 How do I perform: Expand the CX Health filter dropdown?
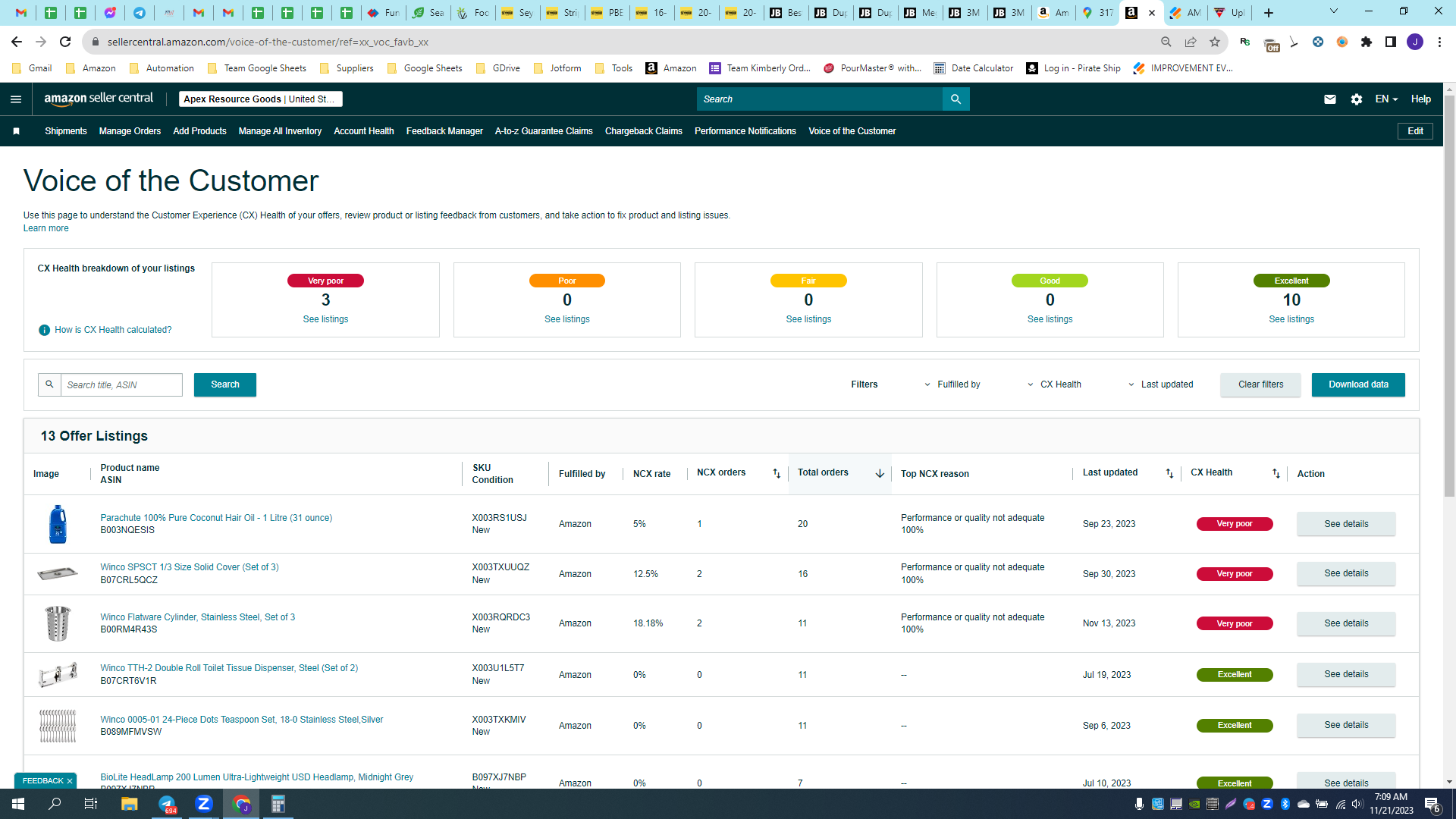[x=1054, y=384]
